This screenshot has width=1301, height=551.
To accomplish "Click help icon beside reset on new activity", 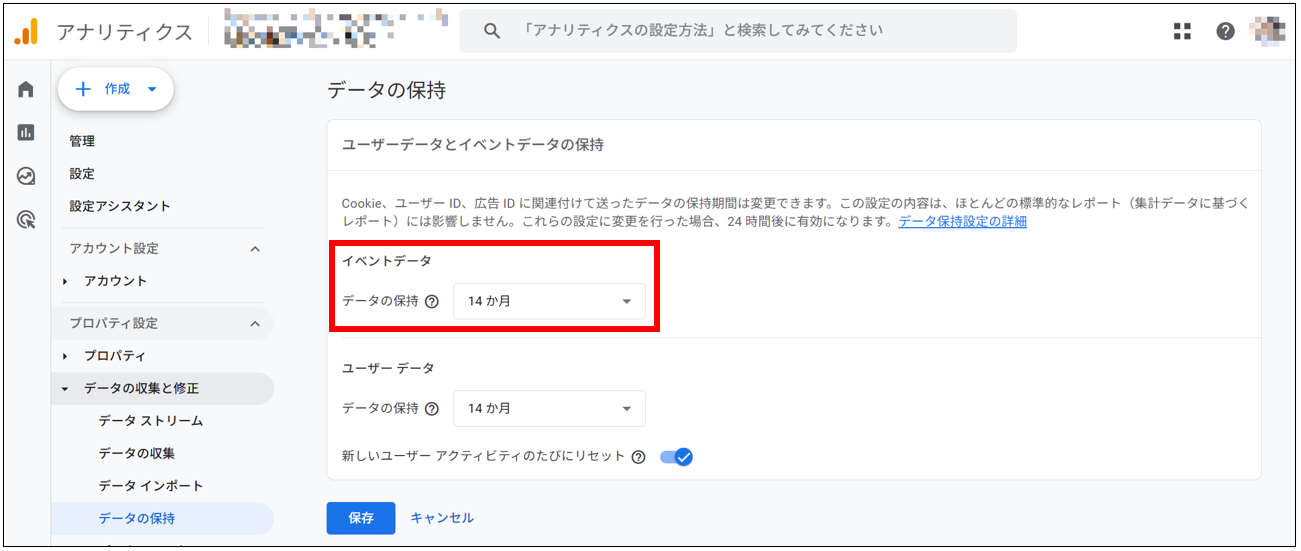I will 638,456.
